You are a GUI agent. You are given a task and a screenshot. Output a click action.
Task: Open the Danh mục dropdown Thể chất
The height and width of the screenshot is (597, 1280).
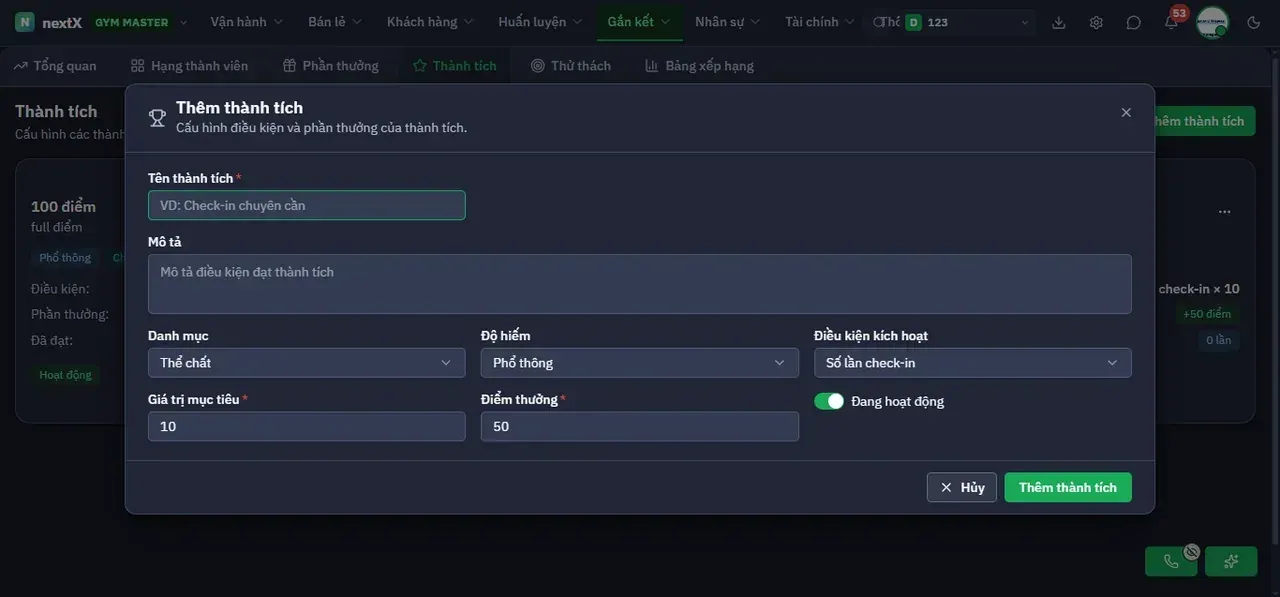(x=307, y=363)
